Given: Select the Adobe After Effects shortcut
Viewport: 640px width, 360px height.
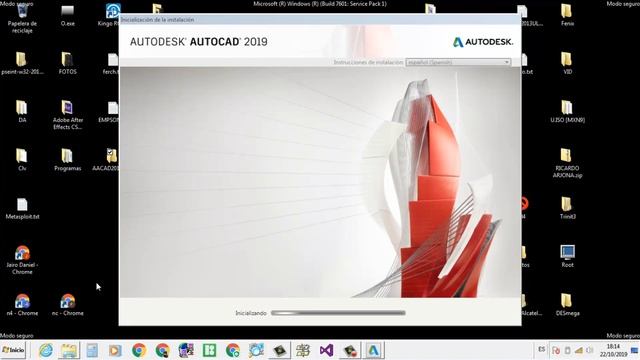Looking at the screenshot, I should 68,115.
